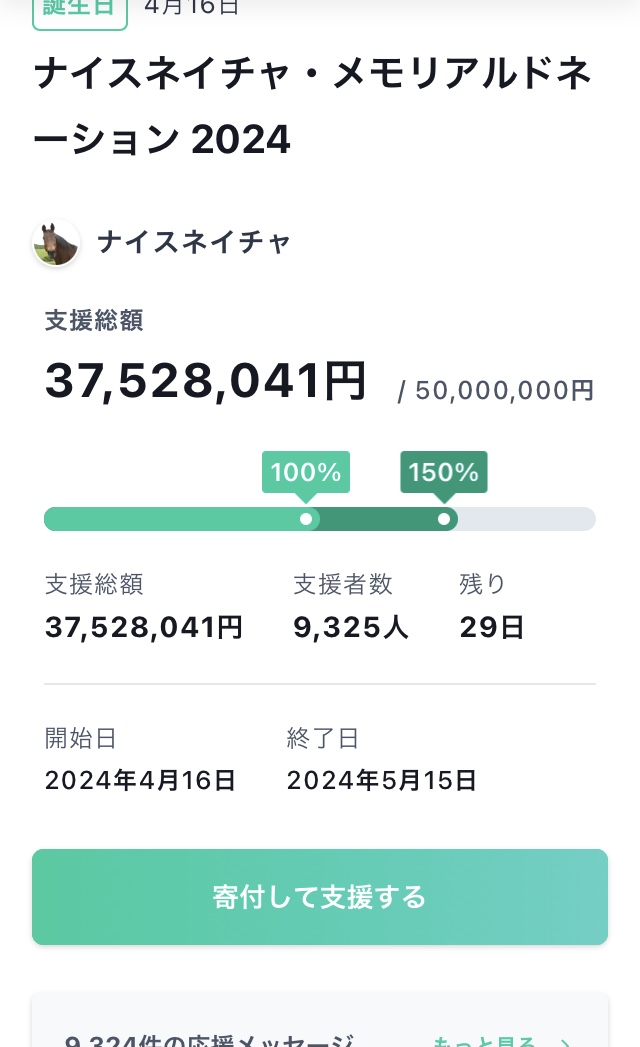Click the 残り 29日 remaining days
Screen dimensions: 640x1047
click(491, 627)
